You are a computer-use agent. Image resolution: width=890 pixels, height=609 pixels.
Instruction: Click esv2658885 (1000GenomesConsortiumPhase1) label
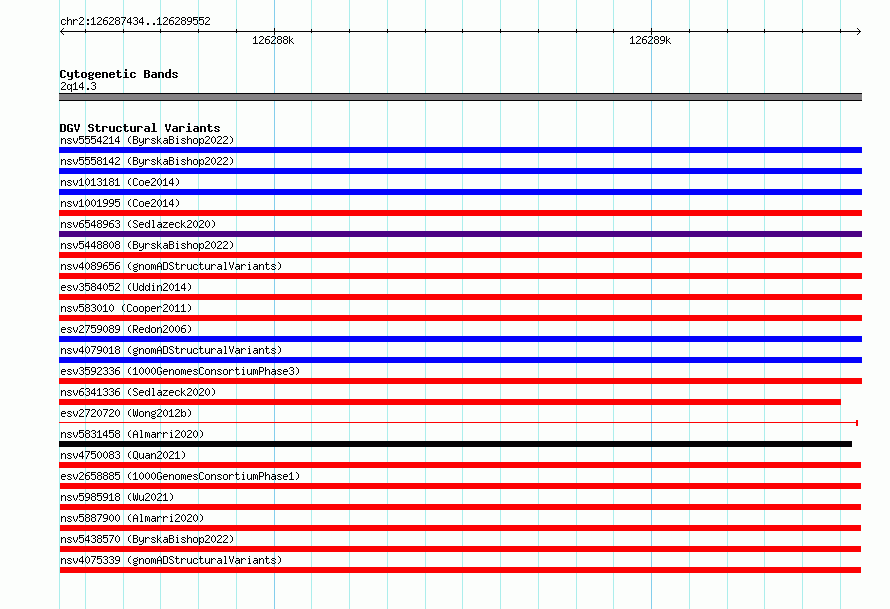point(180,476)
